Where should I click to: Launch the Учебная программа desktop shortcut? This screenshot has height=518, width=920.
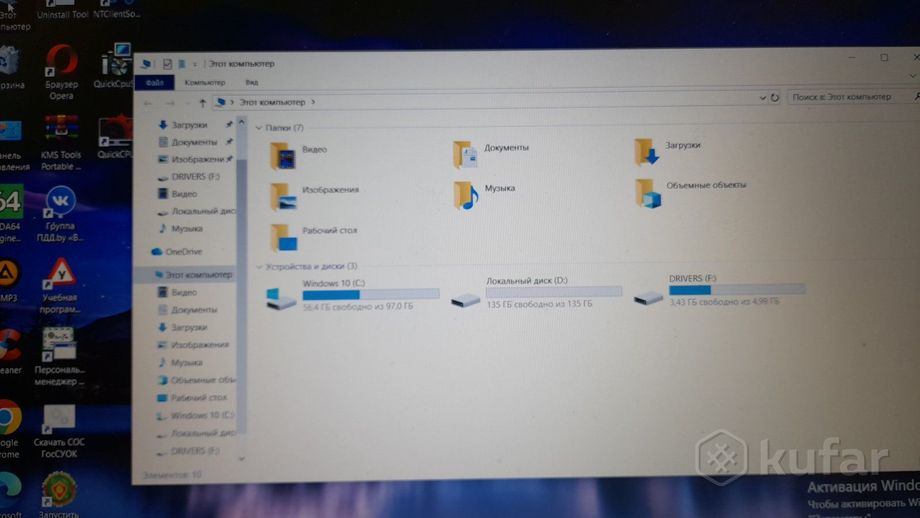59,286
